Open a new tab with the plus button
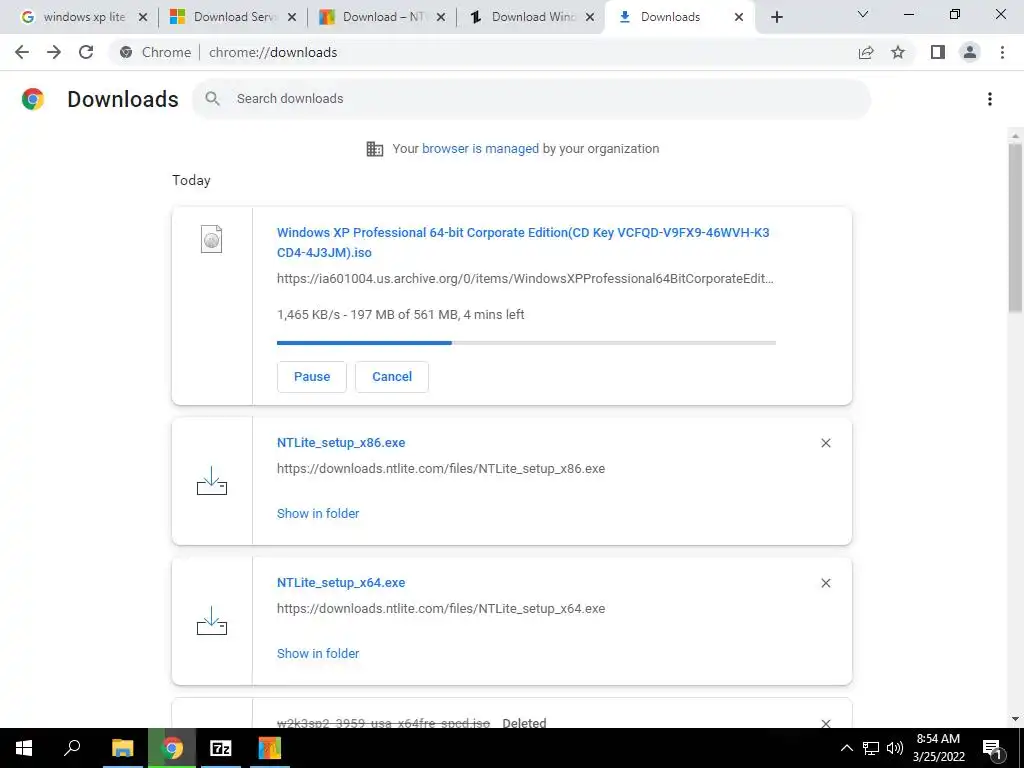This screenshot has height=768, width=1024. pos(776,17)
